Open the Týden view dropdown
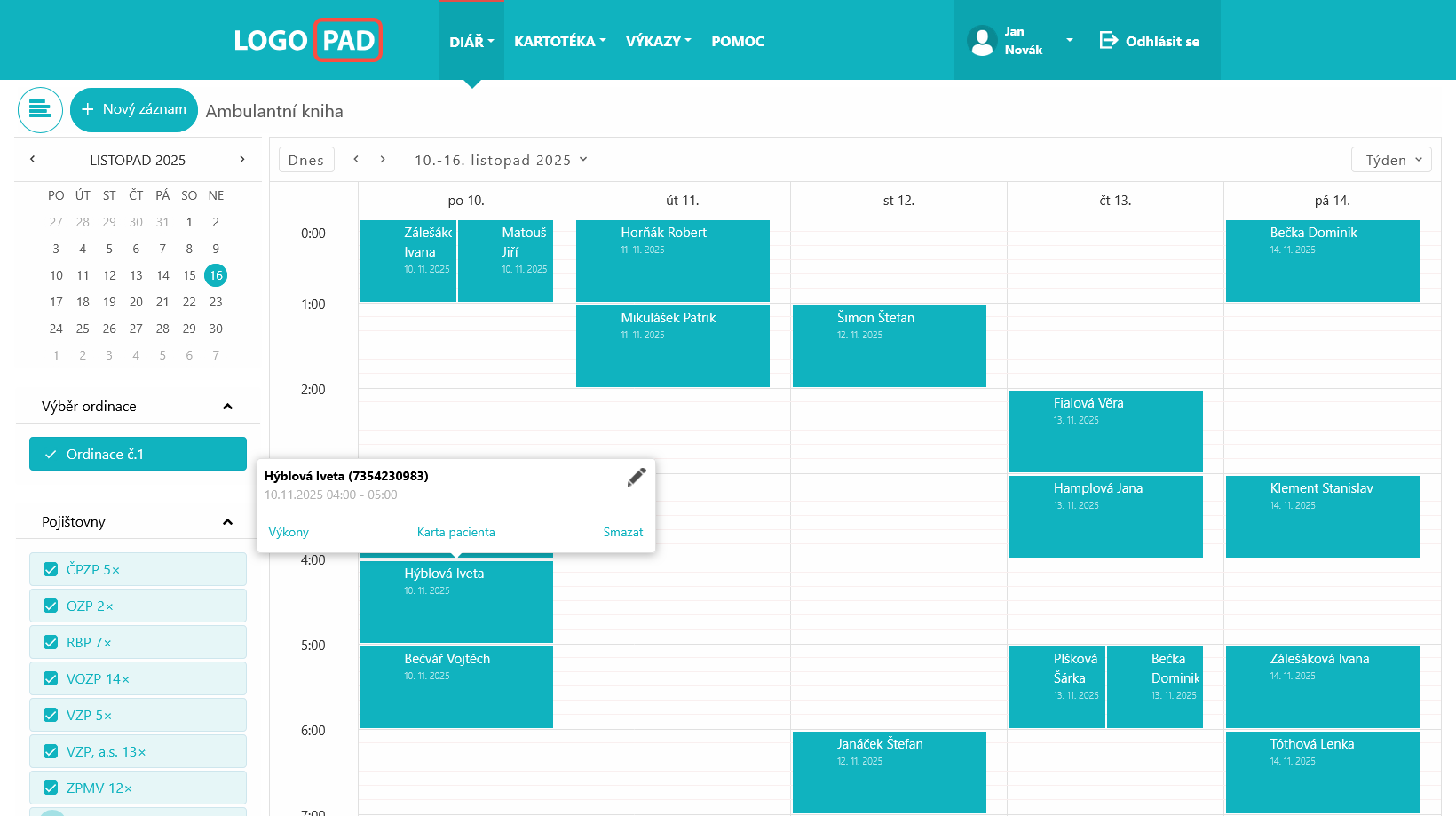 [x=1391, y=160]
